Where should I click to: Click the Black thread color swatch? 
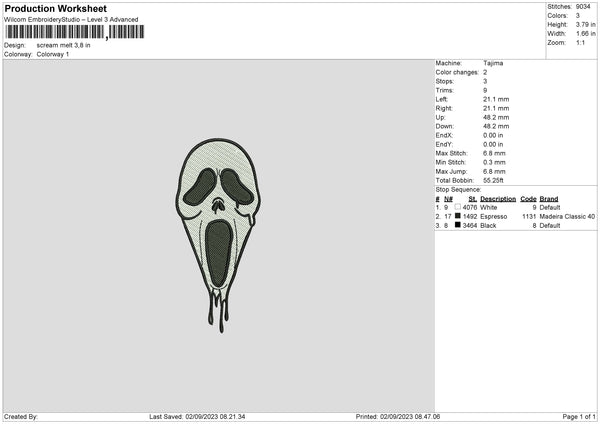457,225
